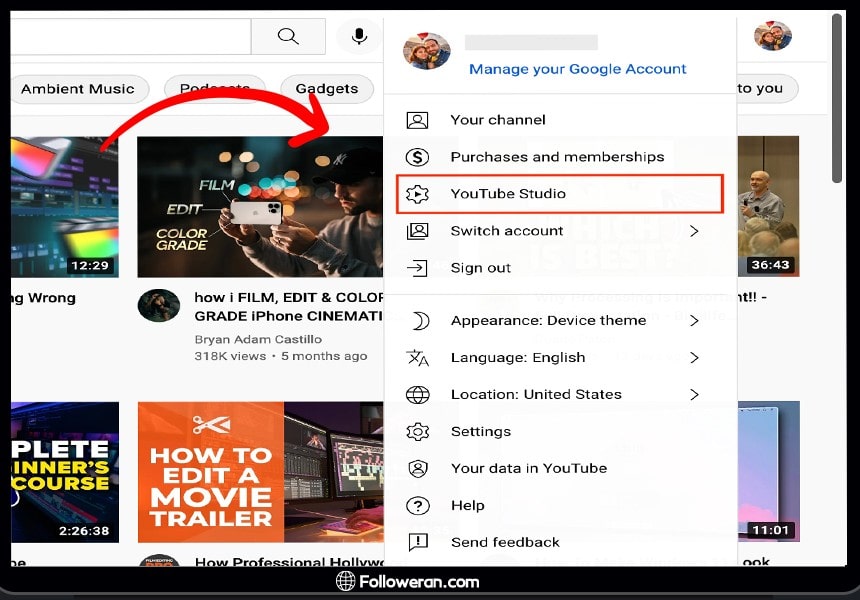This screenshot has height=600, width=860.
Task: Select the Gadgets filter chip
Action: pos(326,89)
